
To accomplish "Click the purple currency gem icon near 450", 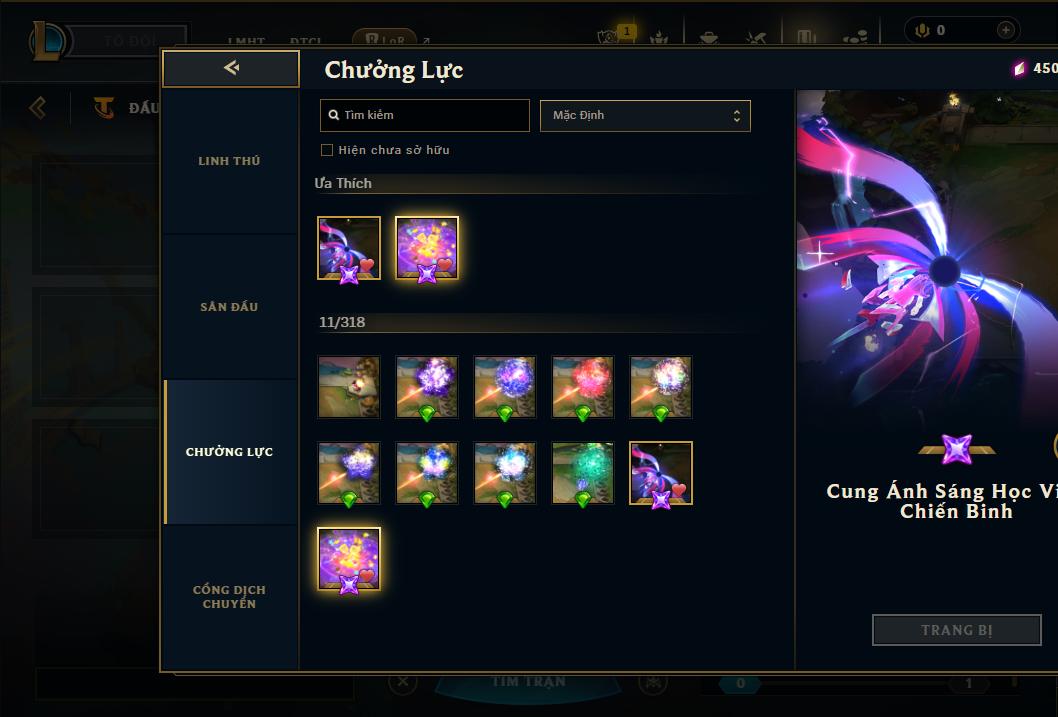I will click(x=1019, y=68).
